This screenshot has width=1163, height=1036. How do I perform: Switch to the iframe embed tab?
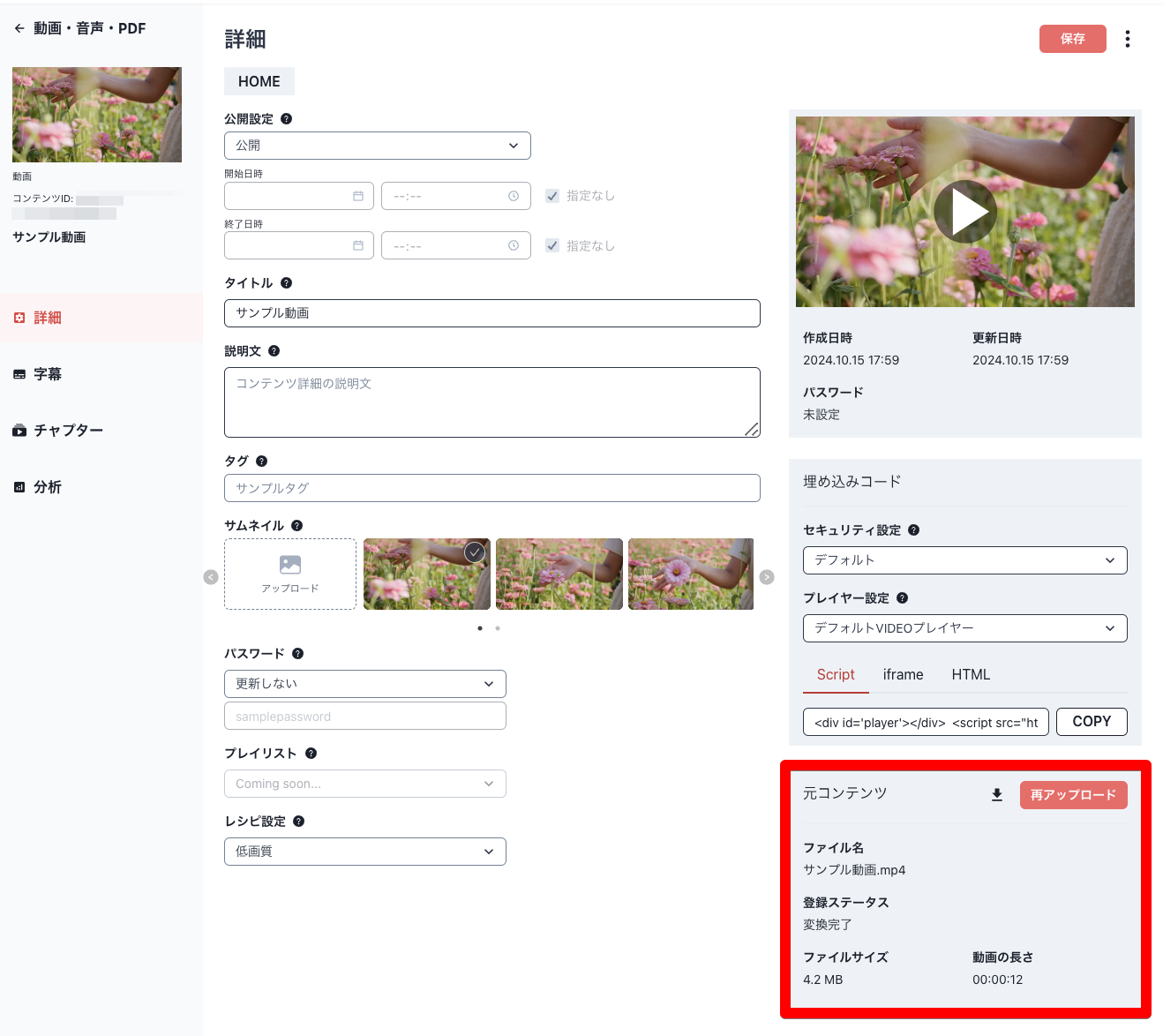(x=903, y=674)
